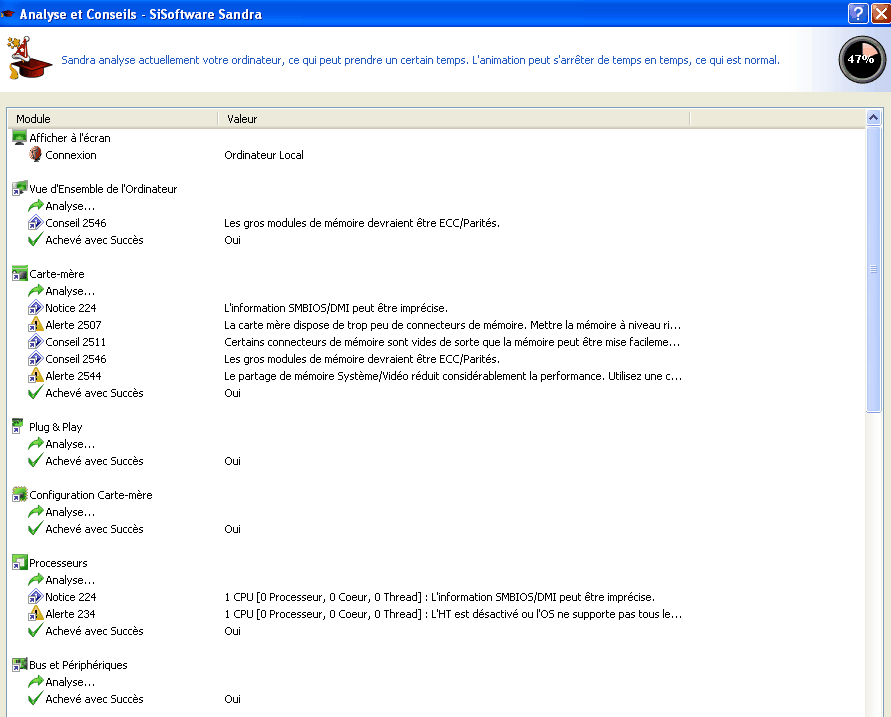The width and height of the screenshot is (891, 717).
Task: Click the SMBIOS/DMI imprecise message under Carte-mère
Action: click(336, 308)
